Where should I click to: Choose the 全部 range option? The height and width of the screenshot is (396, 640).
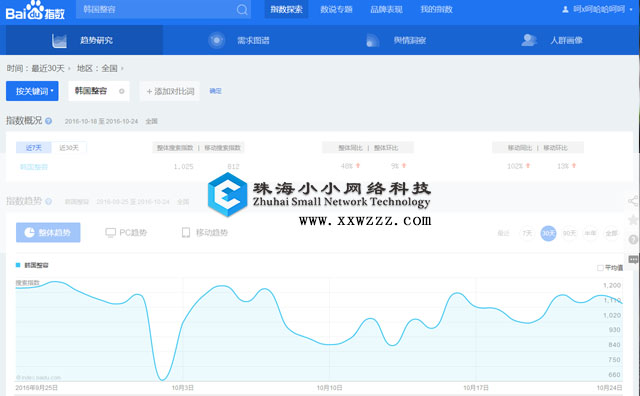(611, 233)
